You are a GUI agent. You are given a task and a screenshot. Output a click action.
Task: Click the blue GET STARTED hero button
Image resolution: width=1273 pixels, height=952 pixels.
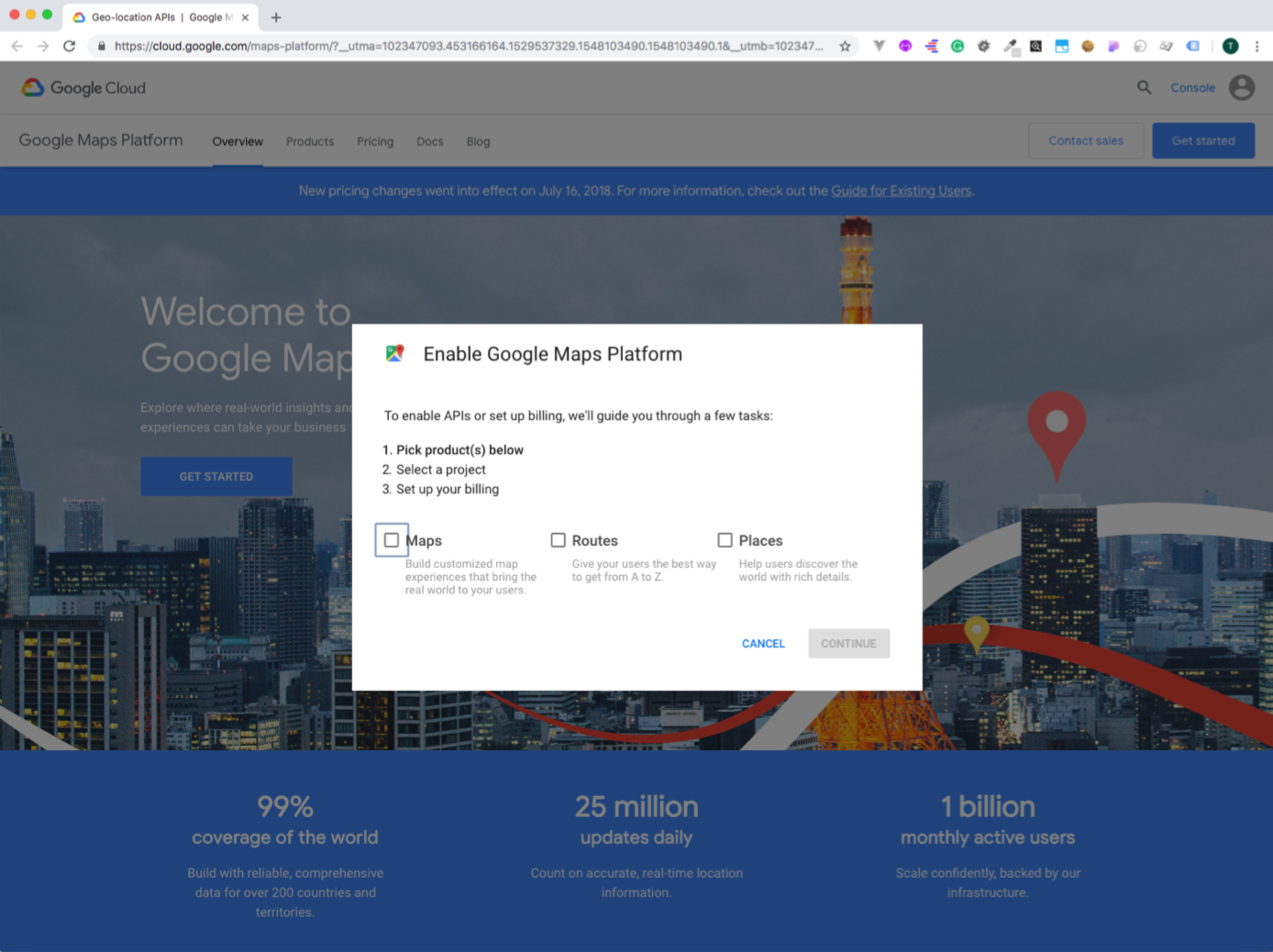pyautogui.click(x=216, y=477)
